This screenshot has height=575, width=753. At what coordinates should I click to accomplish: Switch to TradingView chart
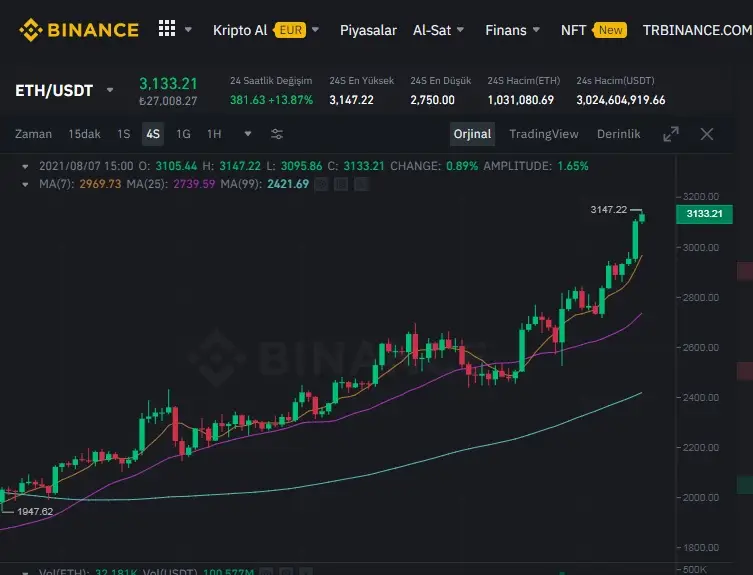pos(544,134)
